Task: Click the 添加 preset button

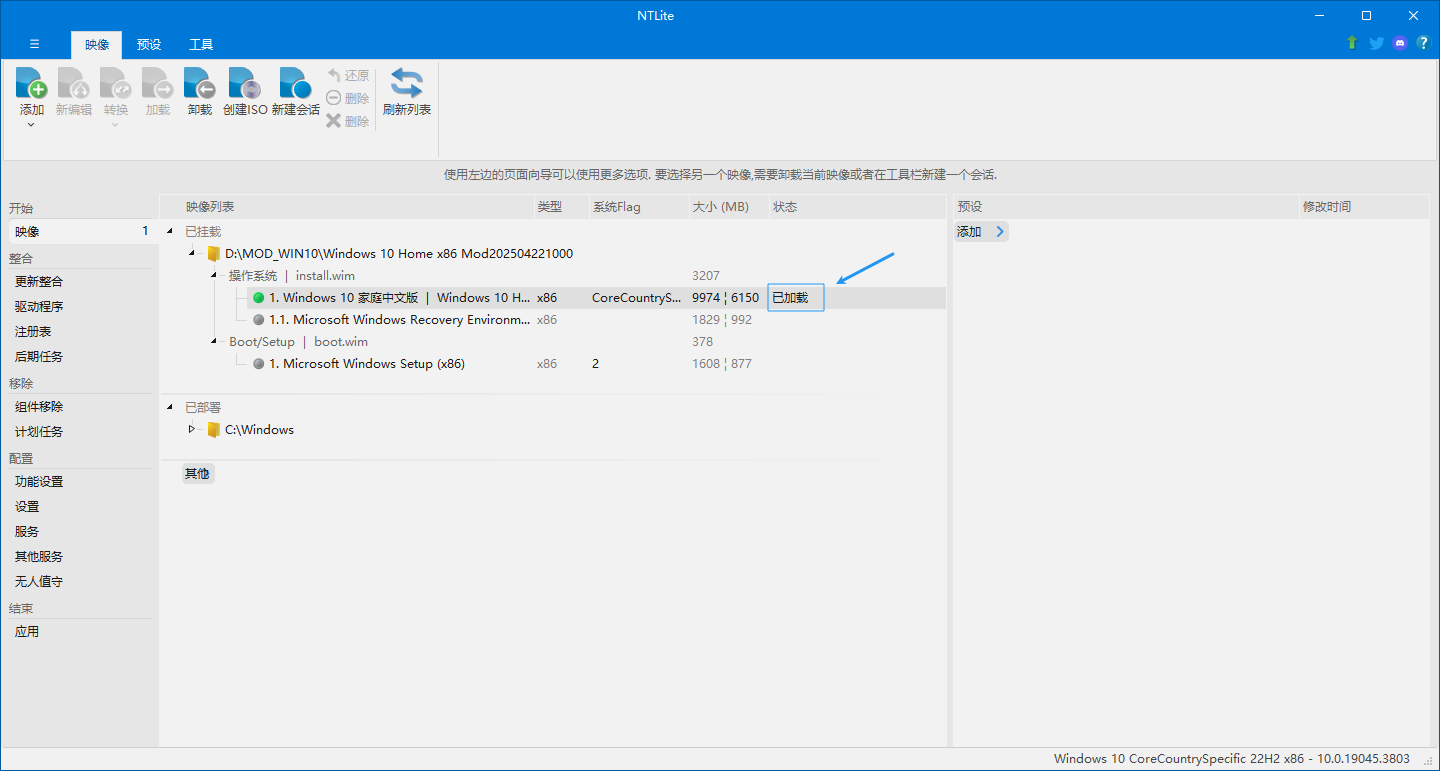Action: tap(981, 231)
